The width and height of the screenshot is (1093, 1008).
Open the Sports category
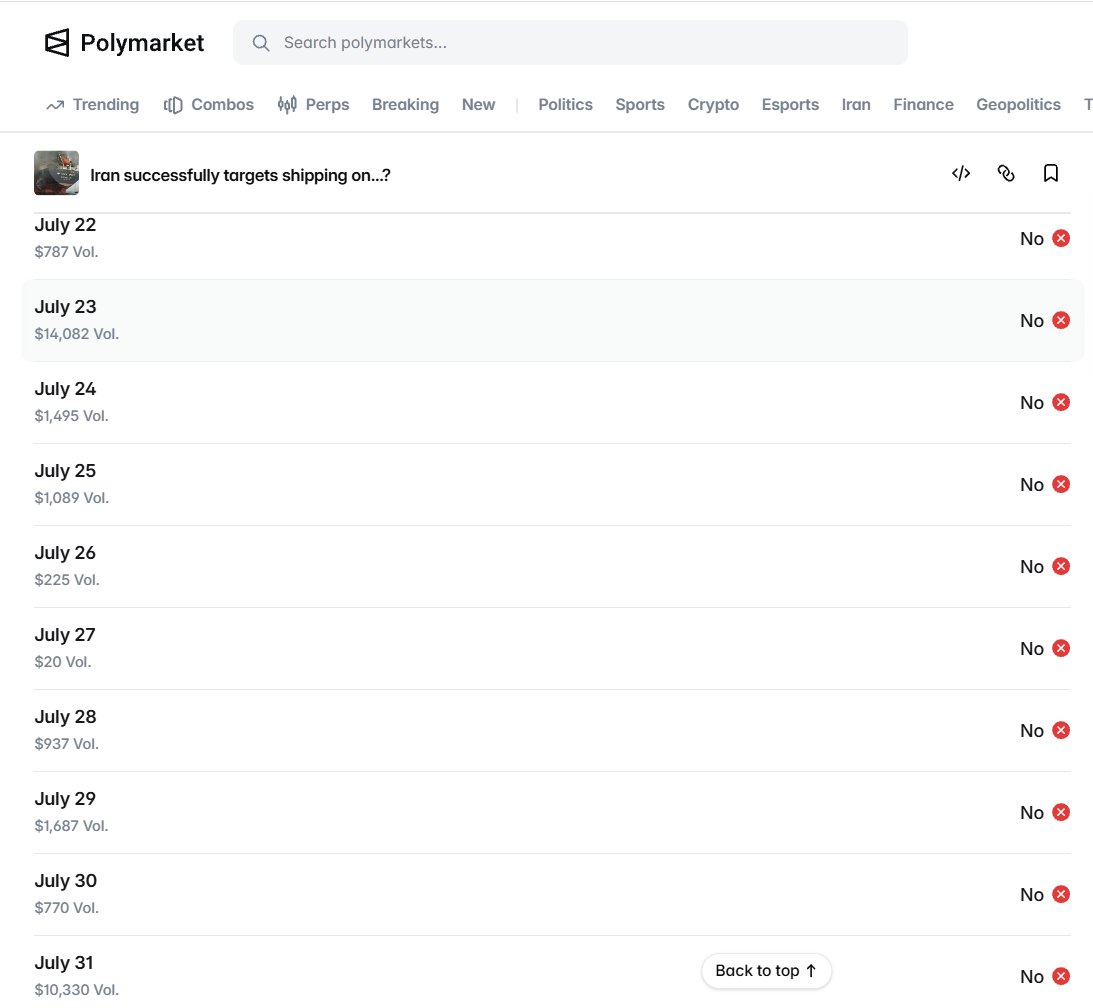pyautogui.click(x=640, y=105)
